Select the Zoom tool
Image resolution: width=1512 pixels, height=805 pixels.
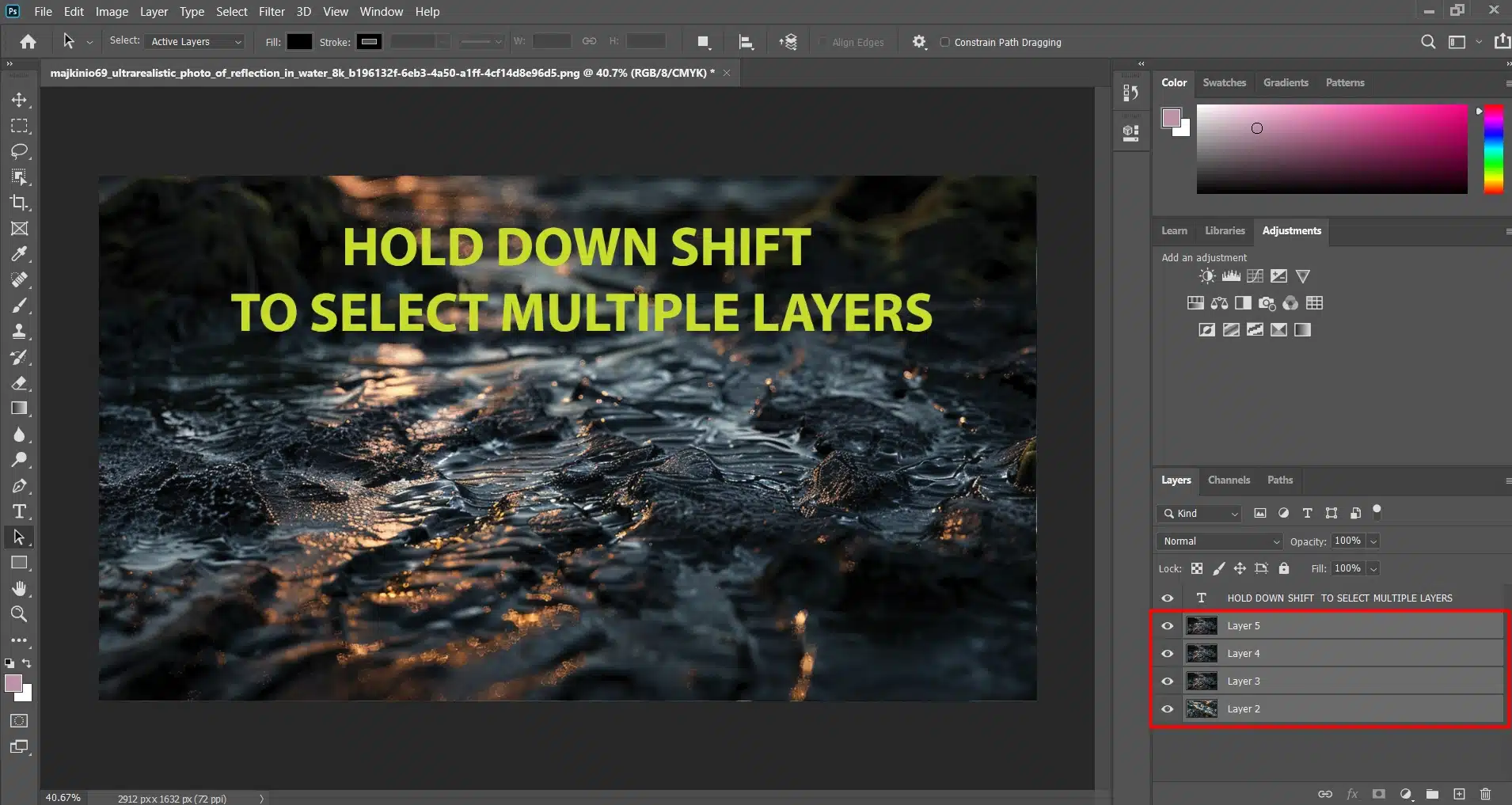pos(19,614)
